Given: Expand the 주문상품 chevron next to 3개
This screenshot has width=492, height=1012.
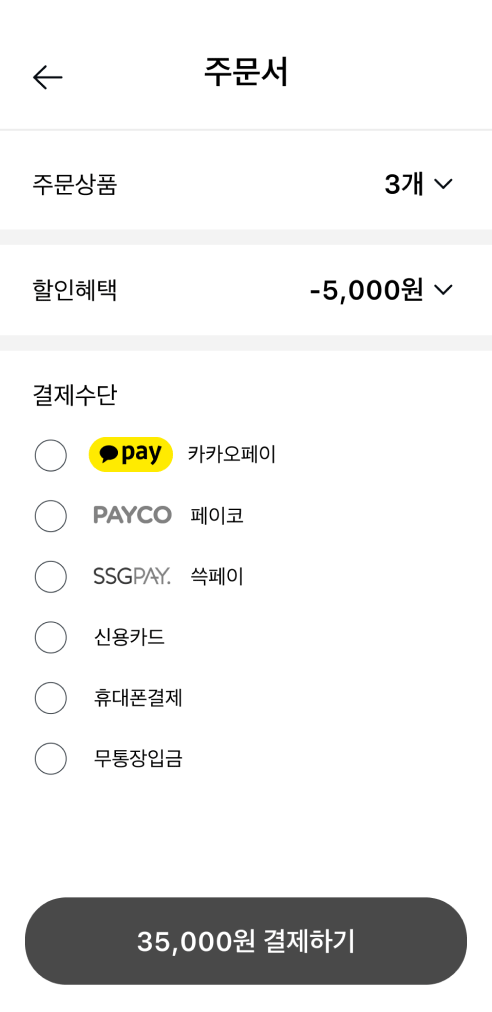Looking at the screenshot, I should click(444, 185).
